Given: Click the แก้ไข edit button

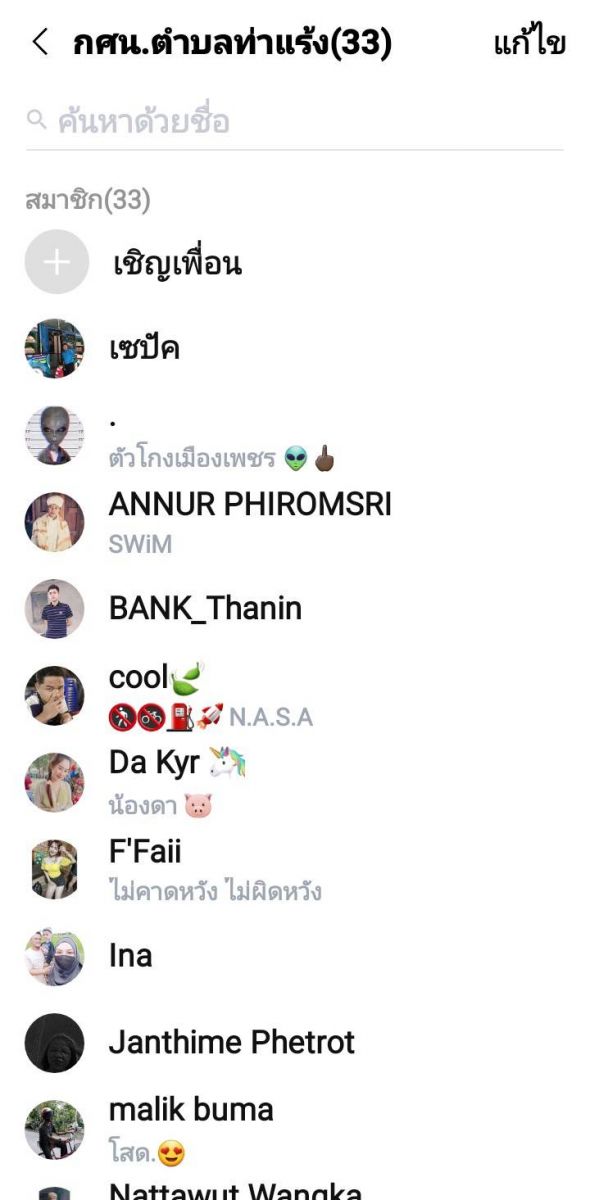Looking at the screenshot, I should 530,44.
